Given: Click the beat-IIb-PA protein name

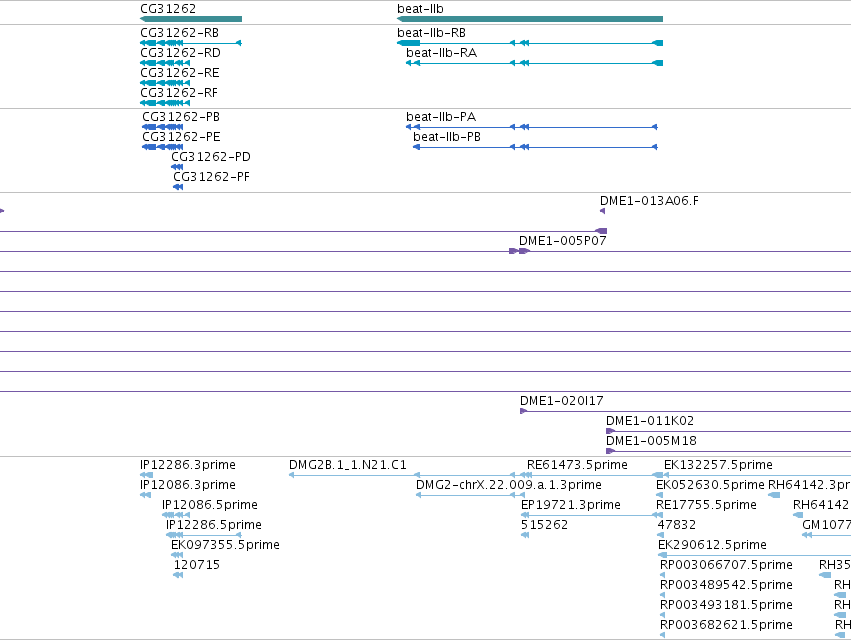Looking at the screenshot, I should [441, 117].
